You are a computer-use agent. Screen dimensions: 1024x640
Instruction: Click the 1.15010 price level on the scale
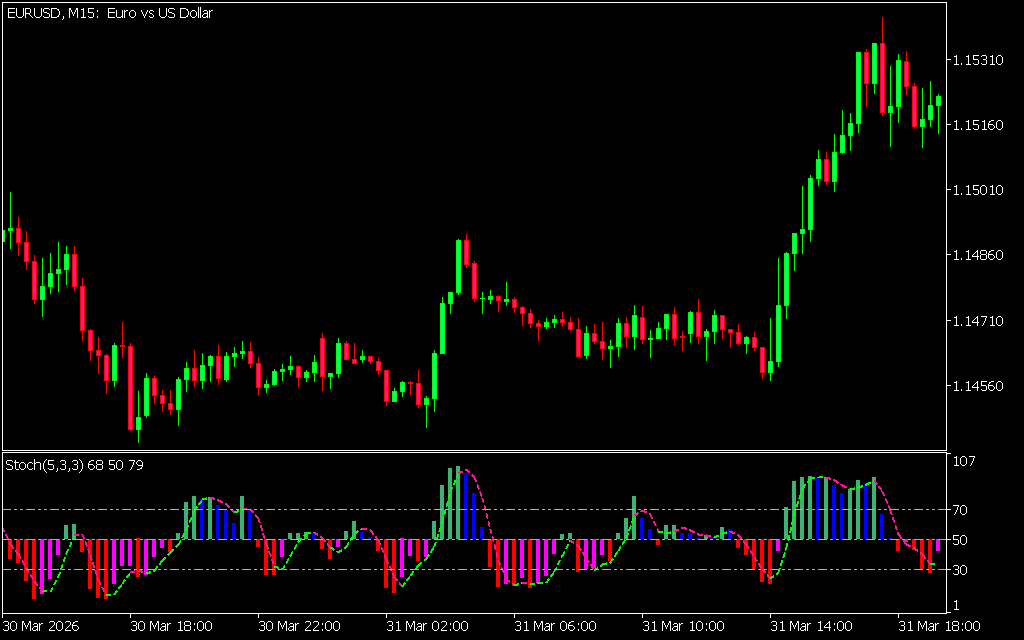coord(978,190)
